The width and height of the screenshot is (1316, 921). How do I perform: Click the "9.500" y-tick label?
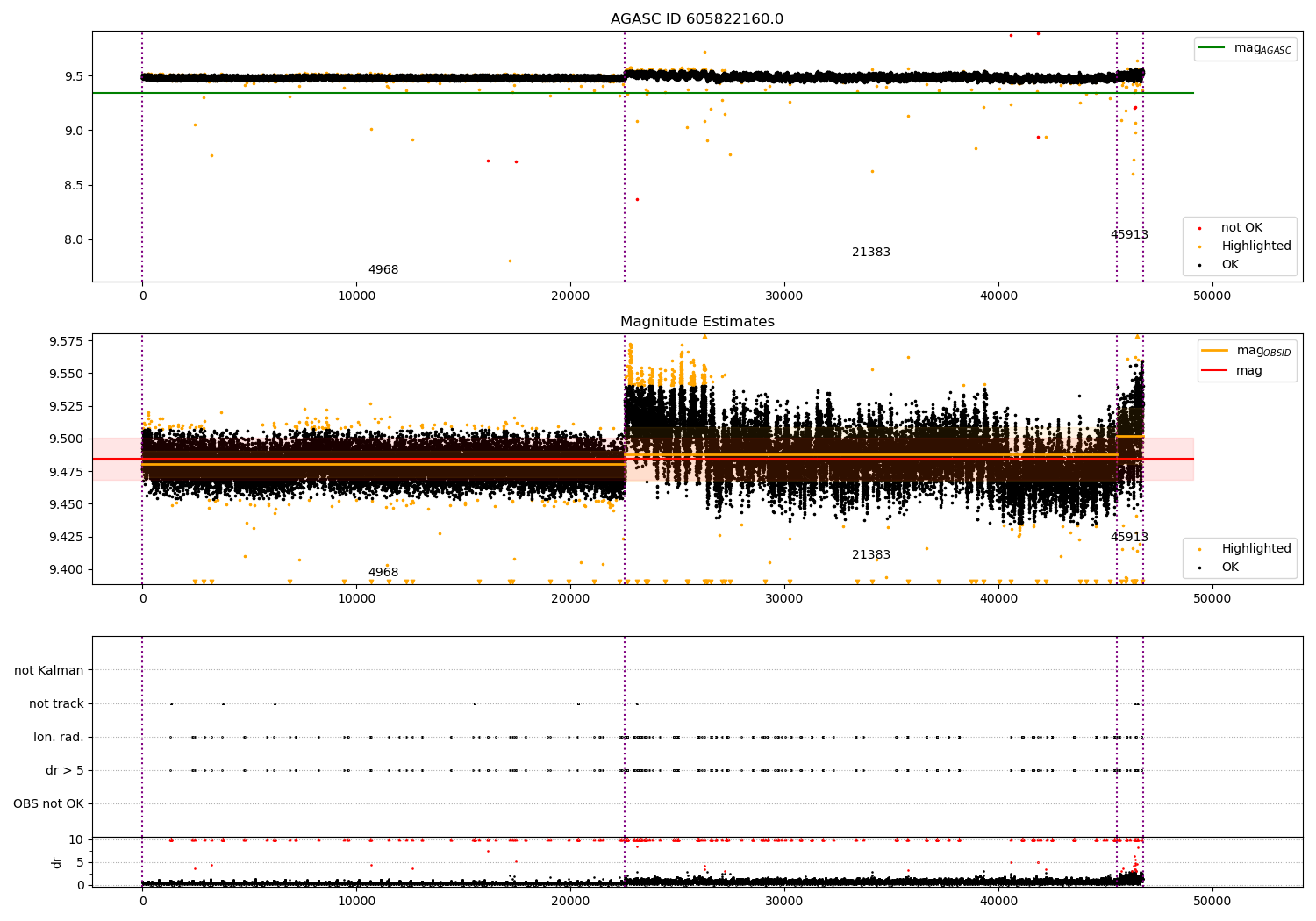click(66, 439)
